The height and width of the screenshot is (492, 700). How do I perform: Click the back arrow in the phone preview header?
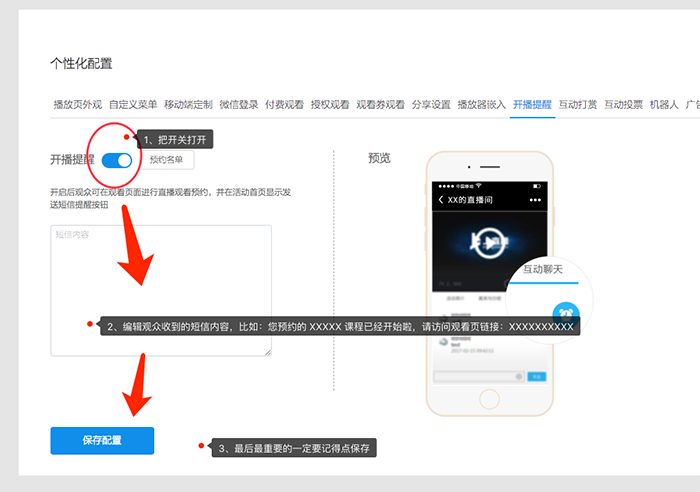click(x=441, y=199)
